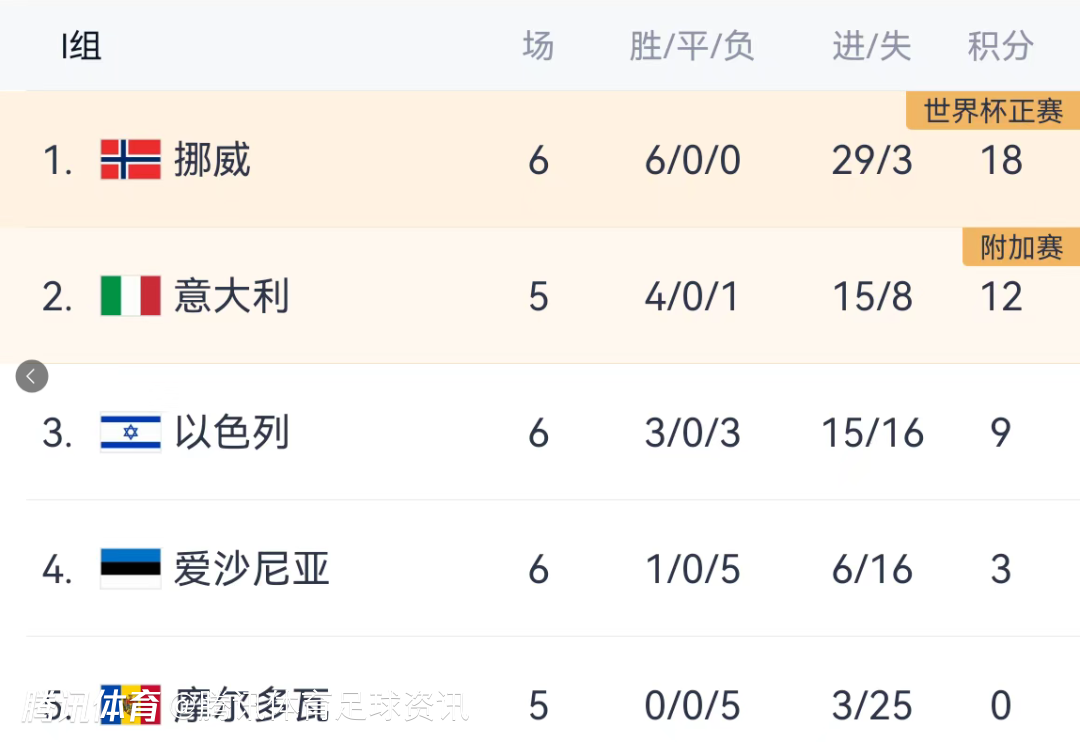1080x742 pixels.
Task: Click the 进/失 column header
Action: [871, 46]
